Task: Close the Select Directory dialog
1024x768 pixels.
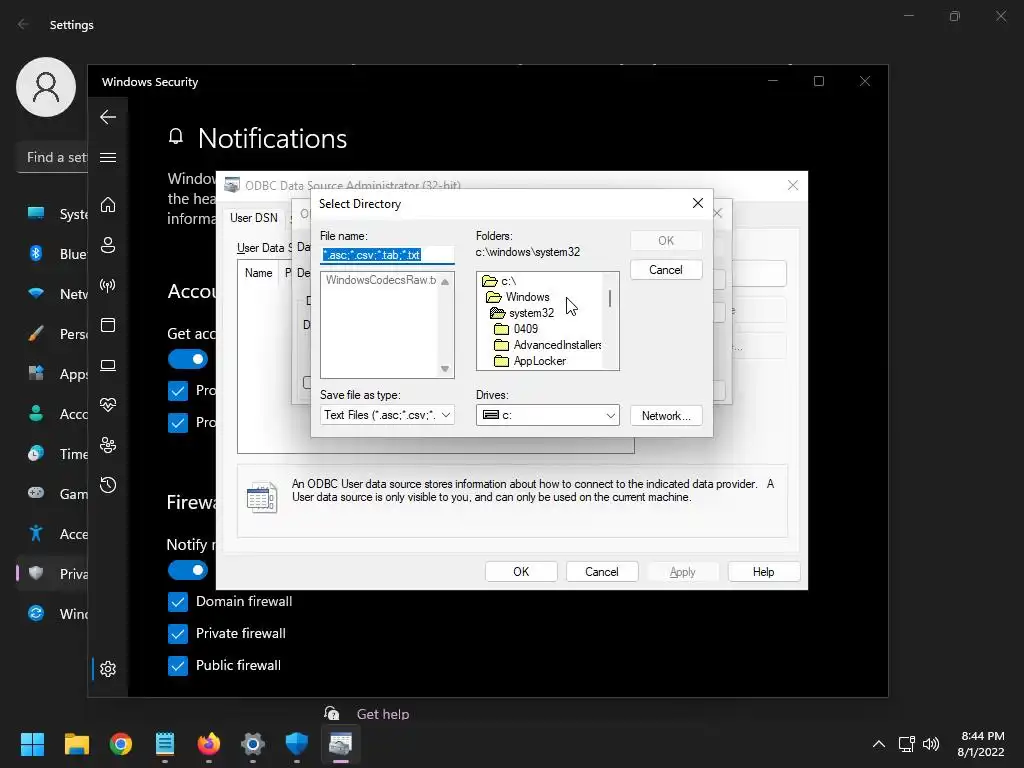Action: 697,203
